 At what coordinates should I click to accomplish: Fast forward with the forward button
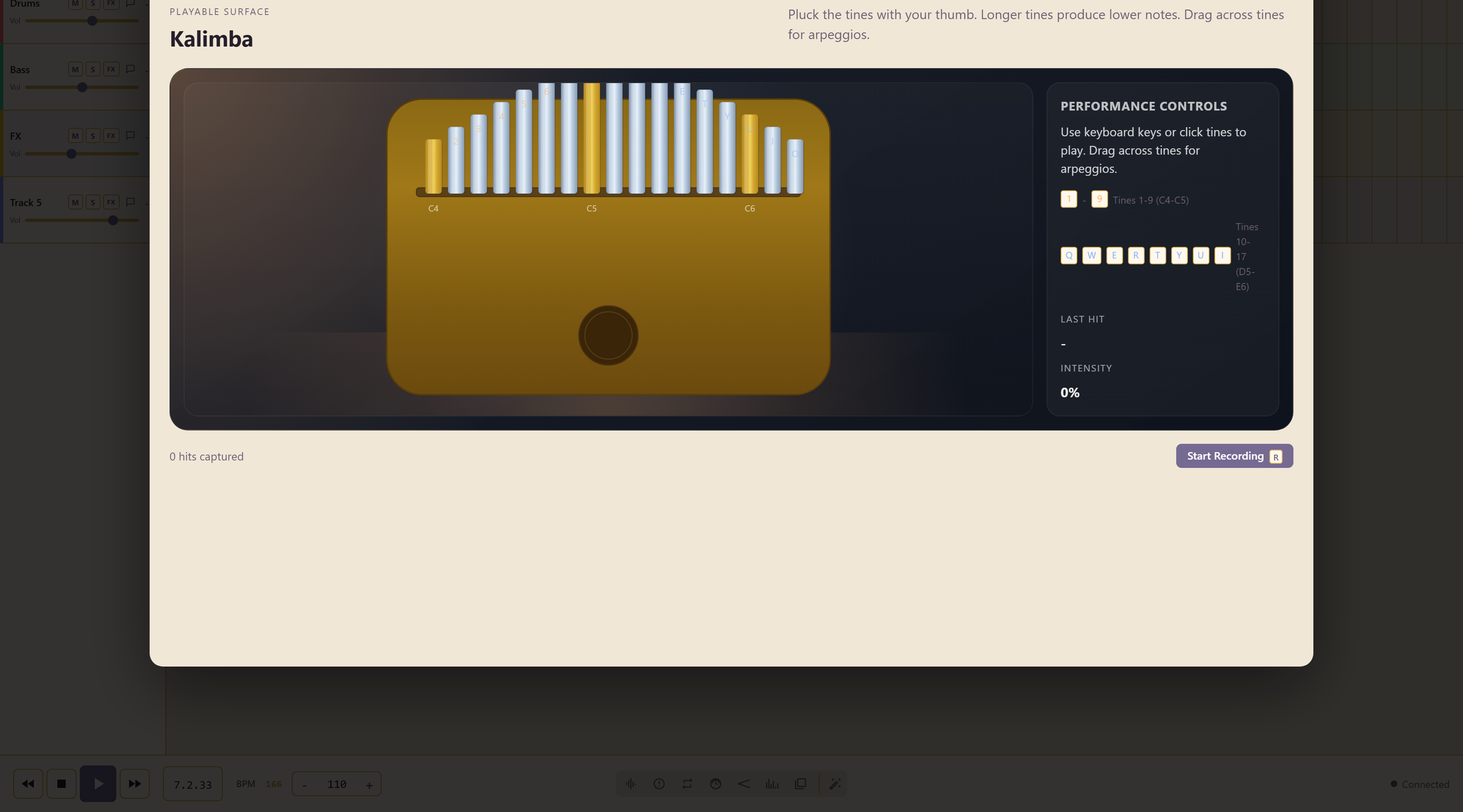click(135, 784)
